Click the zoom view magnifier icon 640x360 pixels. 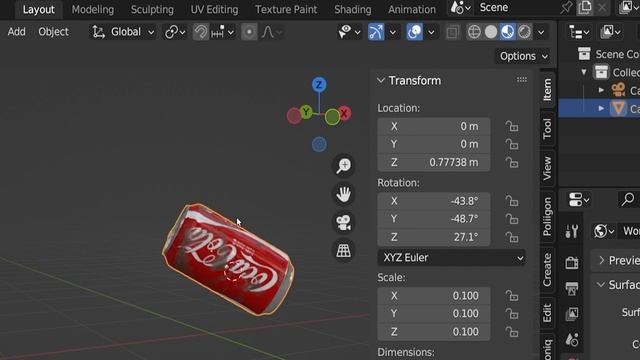344,166
